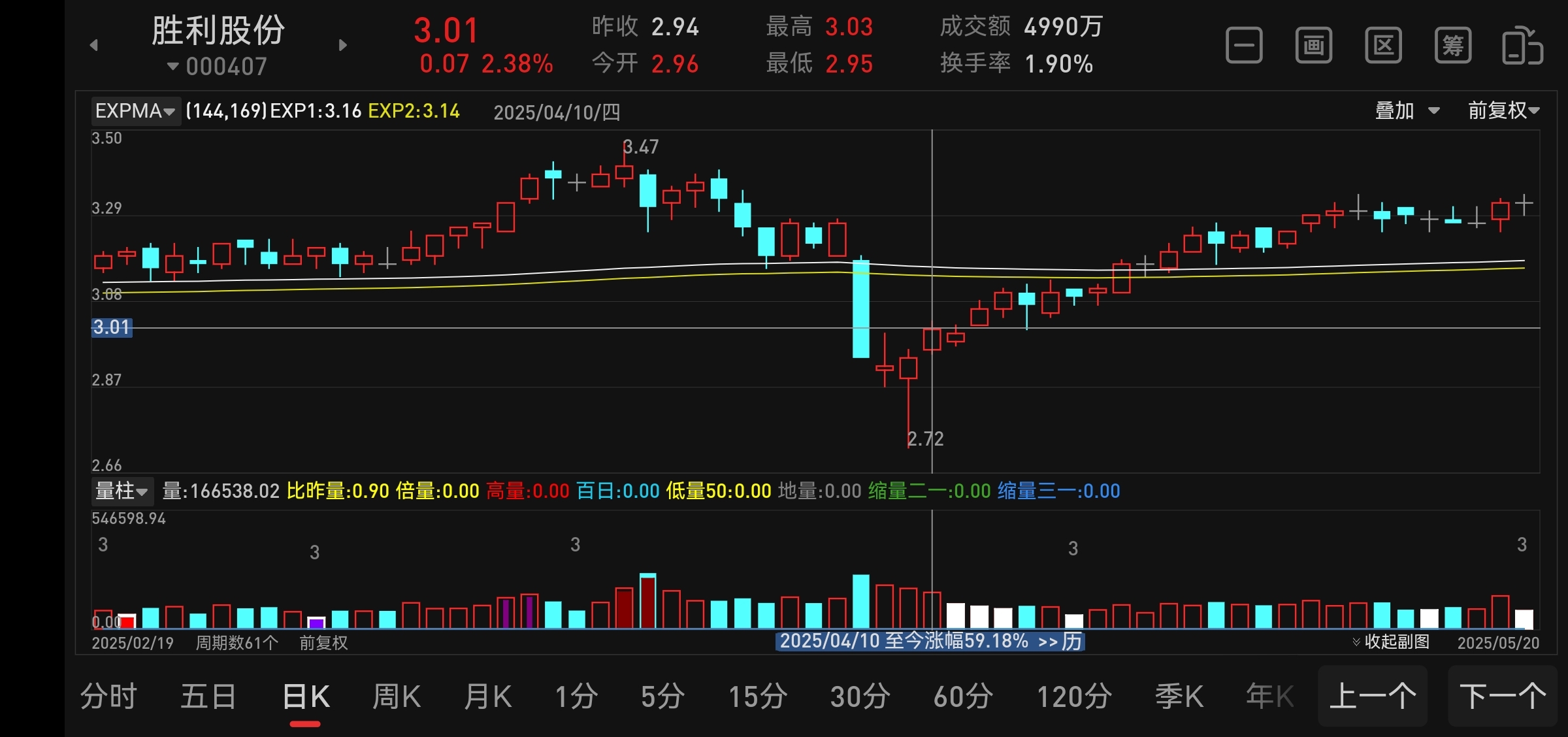Viewport: 1568px width, 737px height.
Task: Open the EXPMA indicator dropdown
Action: pyautogui.click(x=135, y=111)
